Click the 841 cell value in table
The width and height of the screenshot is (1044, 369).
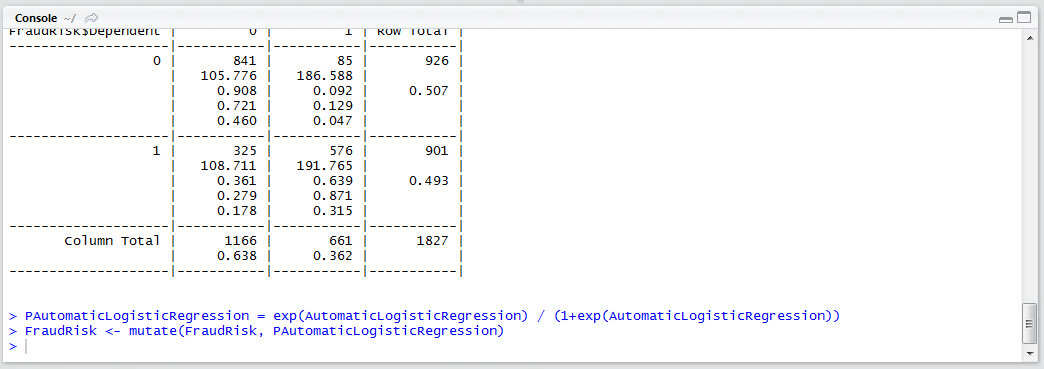246,61
